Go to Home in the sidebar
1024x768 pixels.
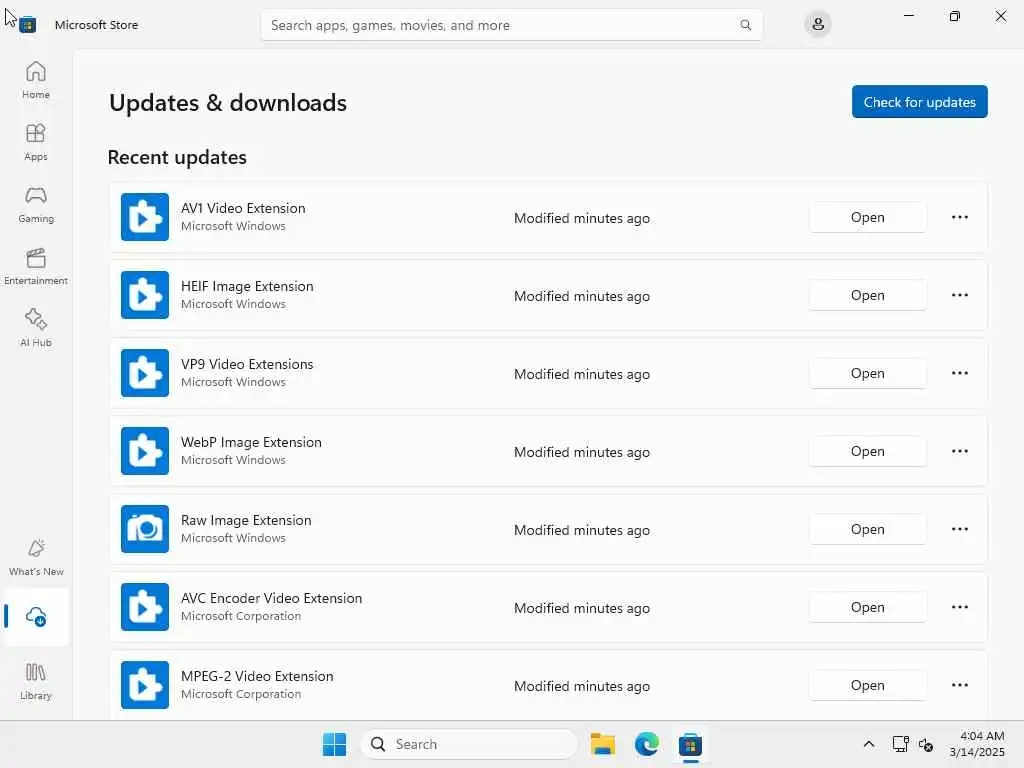(x=36, y=80)
